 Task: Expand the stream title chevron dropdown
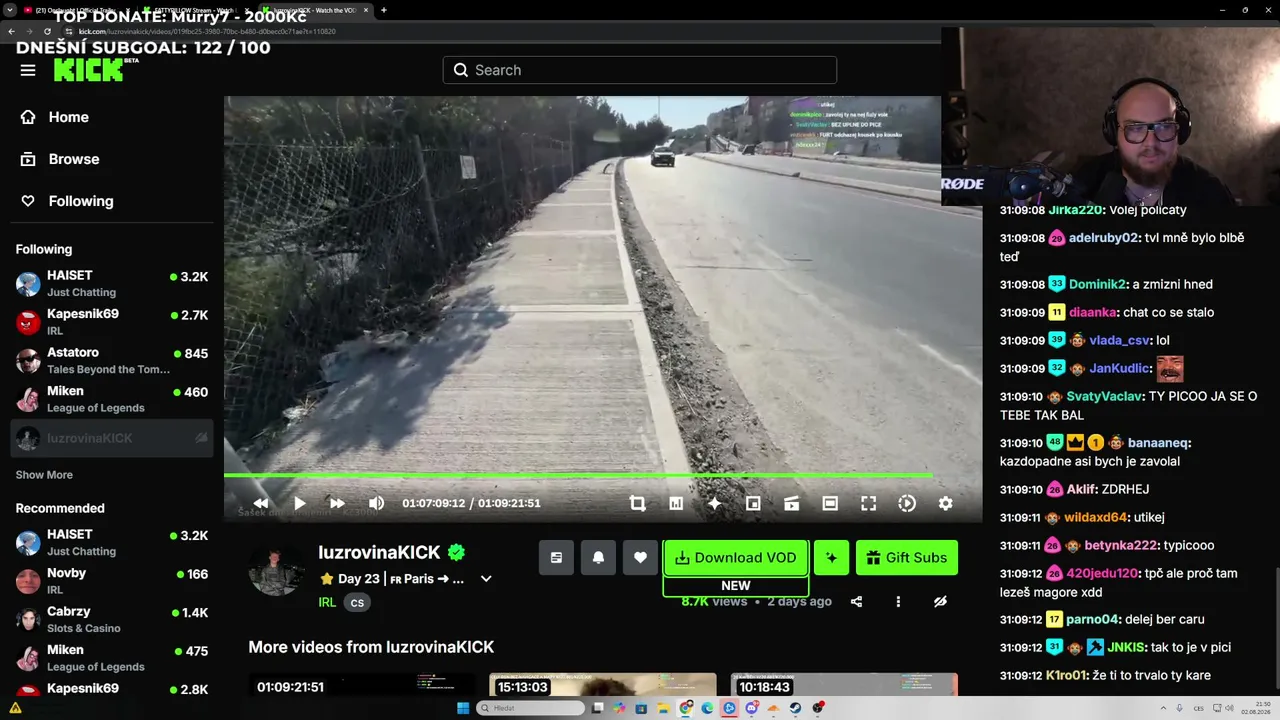(486, 579)
